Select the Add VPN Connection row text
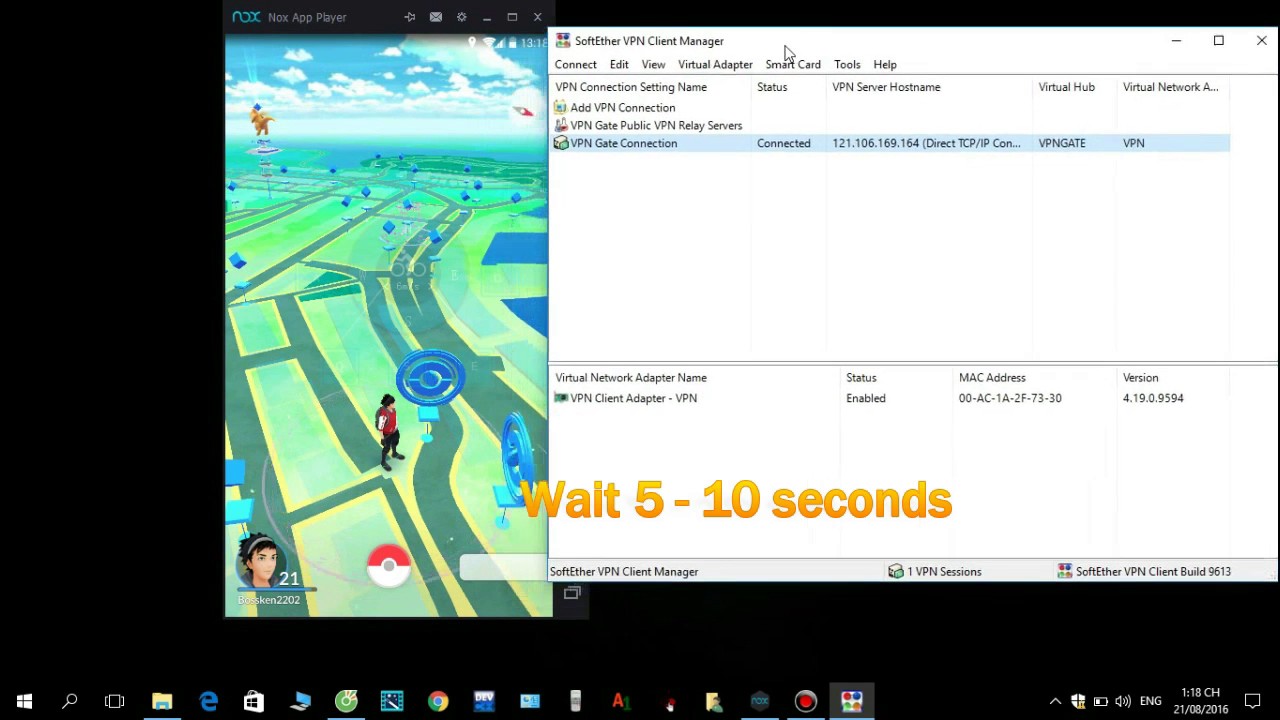This screenshot has height=720, width=1280. (622, 107)
